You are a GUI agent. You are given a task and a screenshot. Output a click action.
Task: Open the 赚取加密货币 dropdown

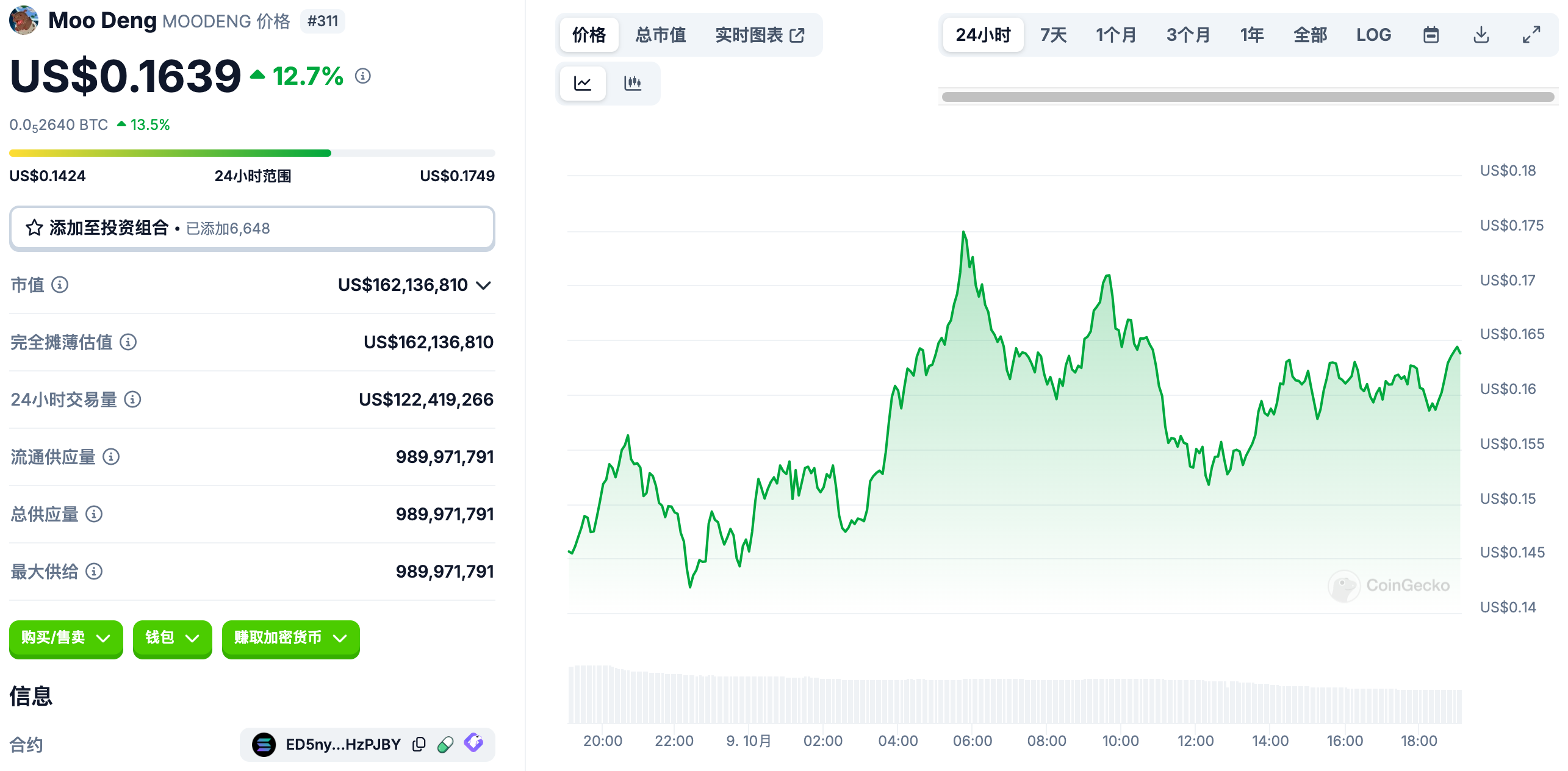click(x=290, y=638)
